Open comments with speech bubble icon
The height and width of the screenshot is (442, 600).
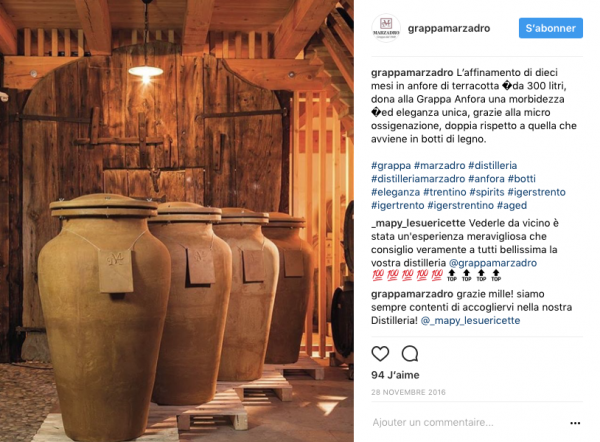click(x=410, y=354)
